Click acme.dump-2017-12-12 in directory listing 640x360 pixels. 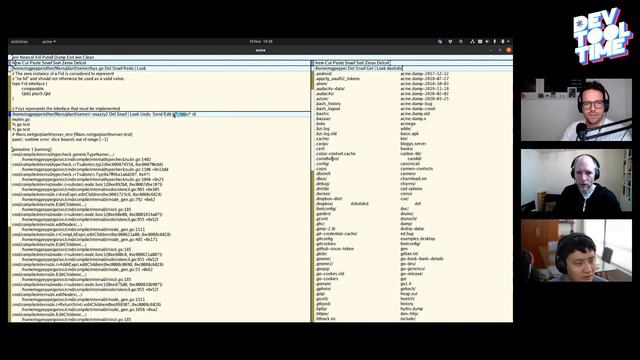click(x=424, y=73)
